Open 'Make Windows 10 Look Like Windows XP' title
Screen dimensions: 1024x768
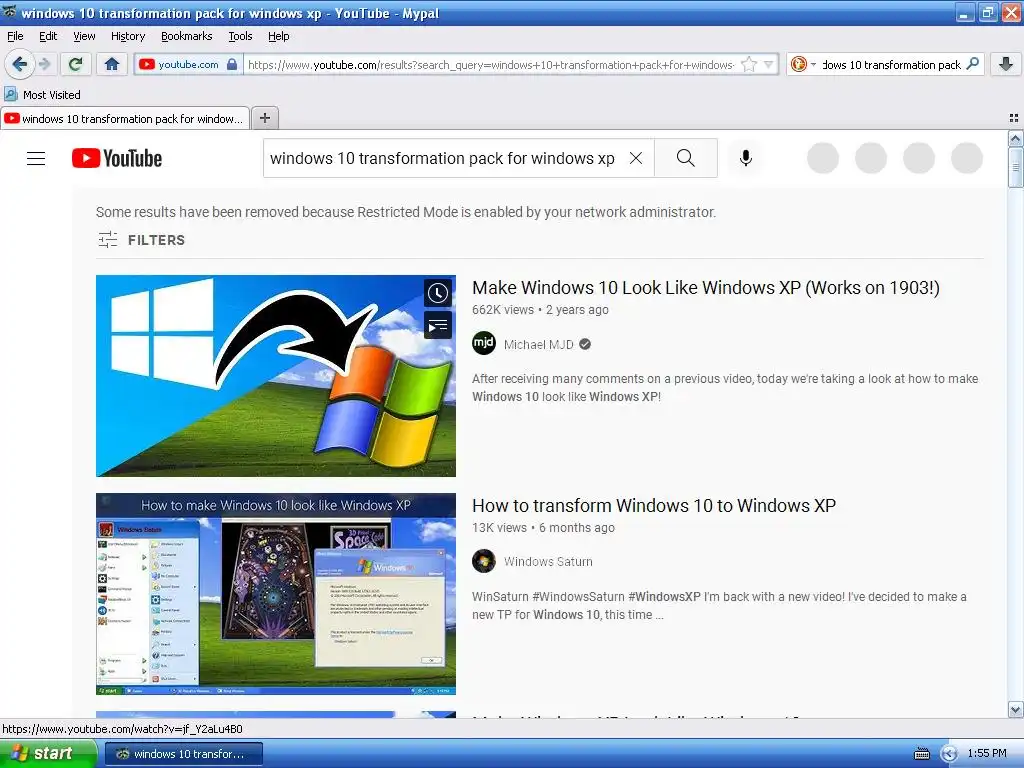pyautogui.click(x=706, y=287)
